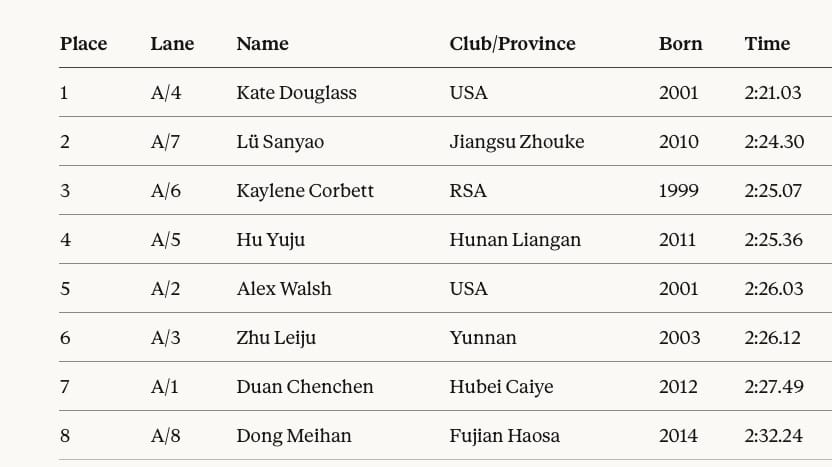The image size is (832, 467).
Task: Click the last-place time 2:32.24
Action: tap(774, 436)
